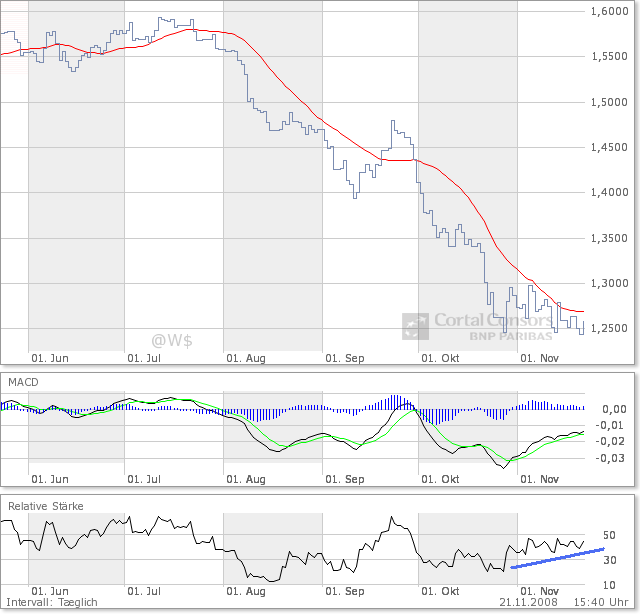This screenshot has width=640, height=614.
Task: Click '01. Jun' under Relative Stärke chart
Action: click(50, 591)
